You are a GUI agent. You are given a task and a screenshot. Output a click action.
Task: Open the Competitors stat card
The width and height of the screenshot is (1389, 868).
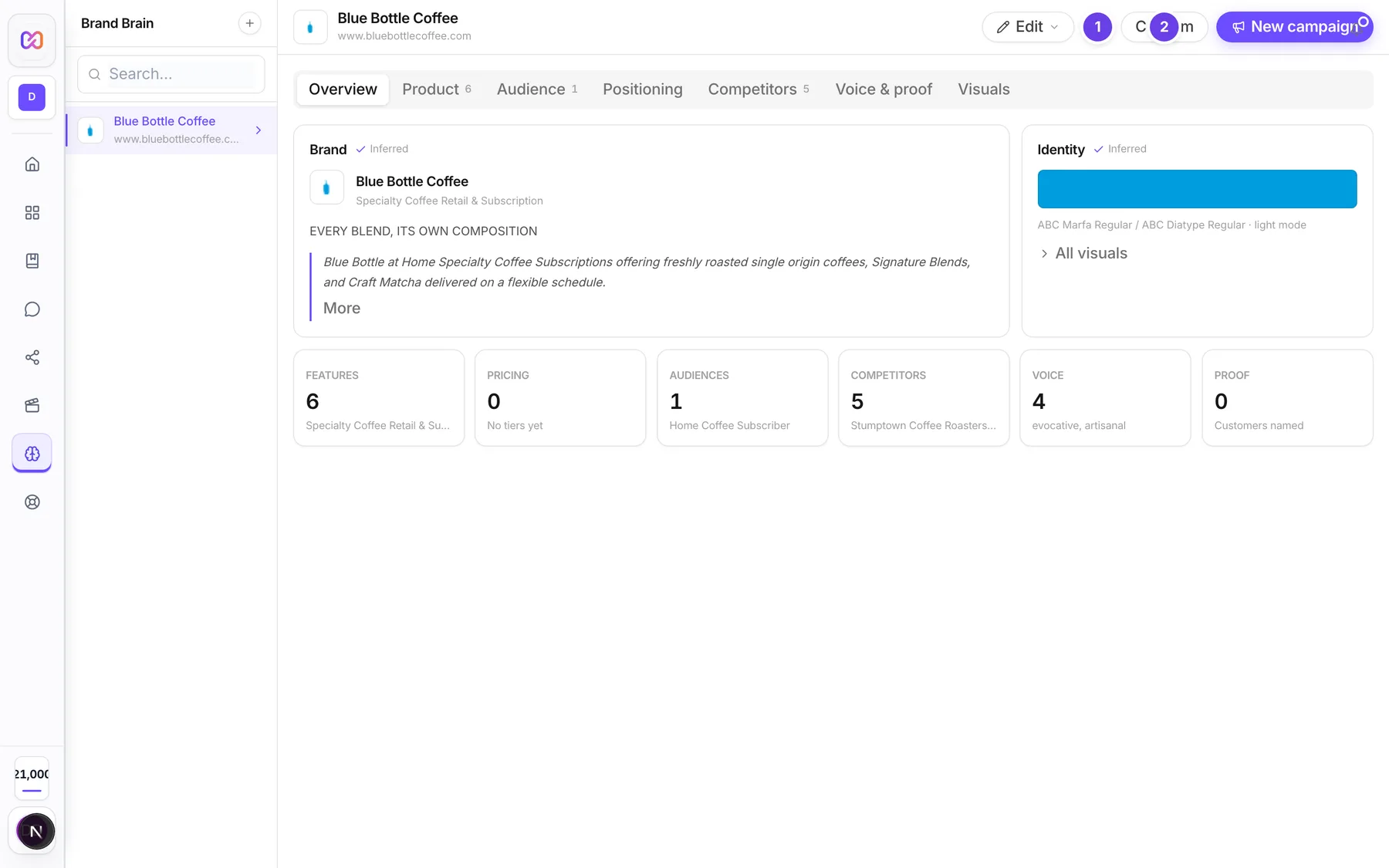tap(924, 398)
